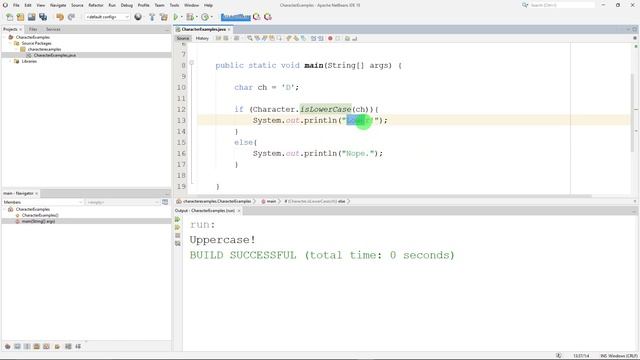Select the CharacterExamples() constructor in Navigator
The width and height of the screenshot is (640, 360).
(40, 215)
